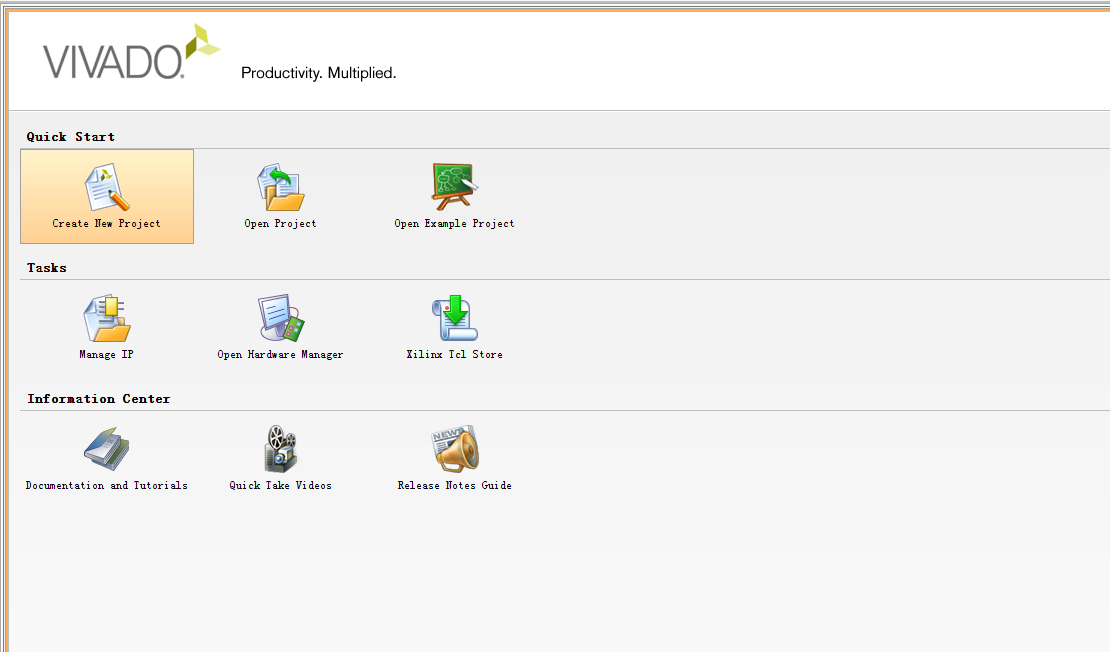Open Documentation and Tutorials book icon
Image resolution: width=1110 pixels, height=652 pixels.
click(107, 449)
